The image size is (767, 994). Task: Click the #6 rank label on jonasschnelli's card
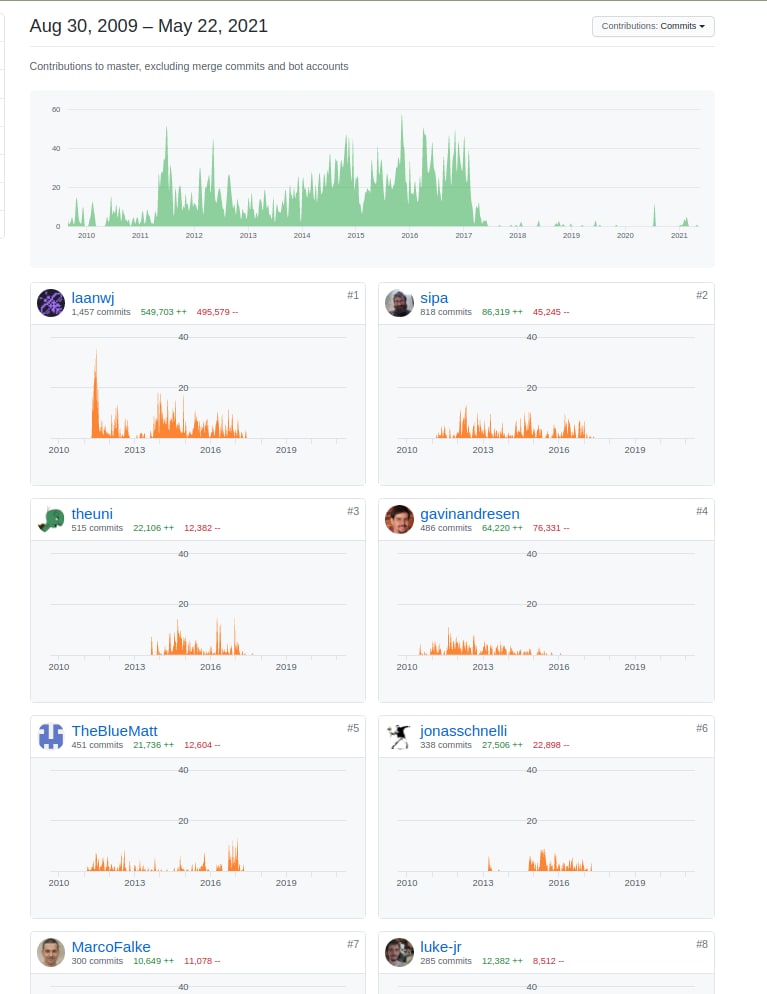pos(702,728)
